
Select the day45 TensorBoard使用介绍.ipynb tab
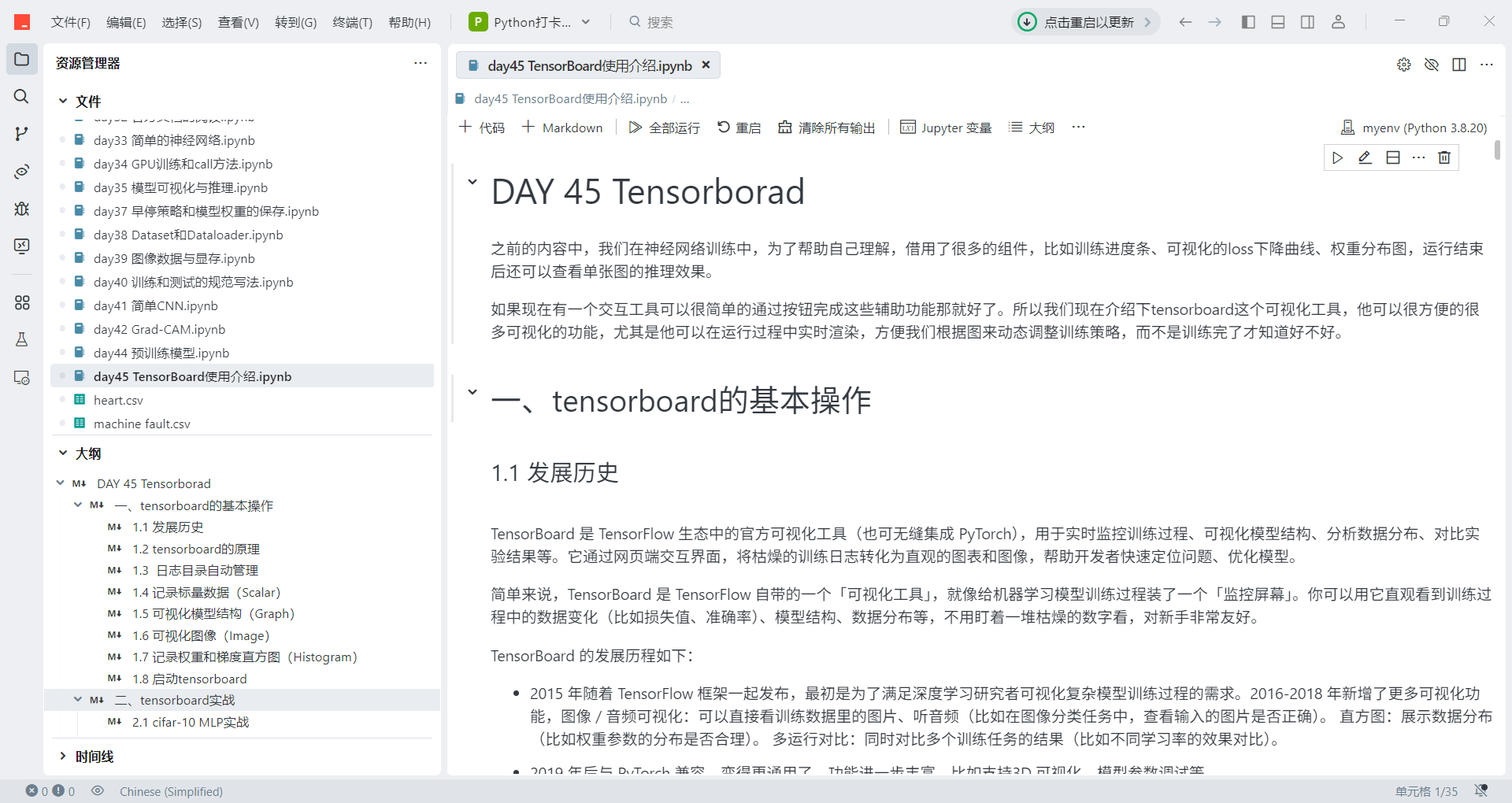pyautogui.click(x=587, y=65)
